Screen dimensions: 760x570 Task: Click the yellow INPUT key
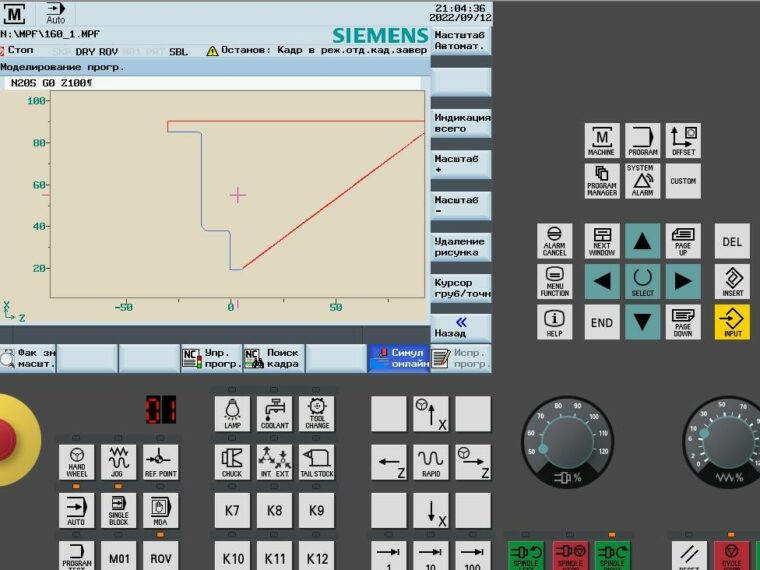(732, 322)
